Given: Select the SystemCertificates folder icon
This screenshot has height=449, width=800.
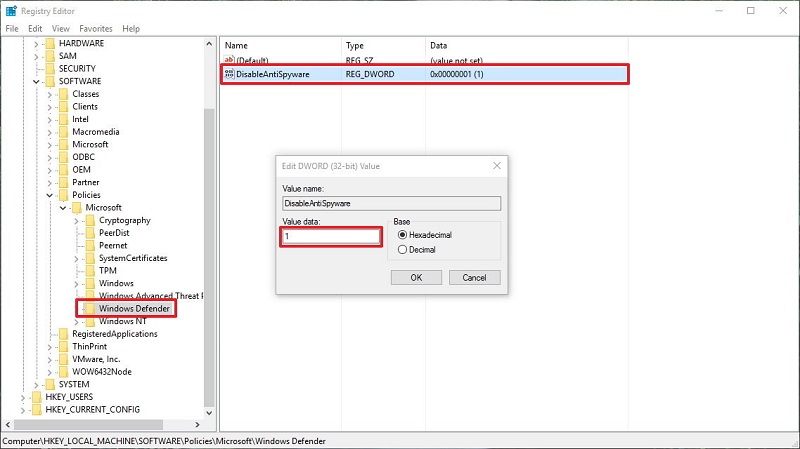Looking at the screenshot, I should click(90, 258).
